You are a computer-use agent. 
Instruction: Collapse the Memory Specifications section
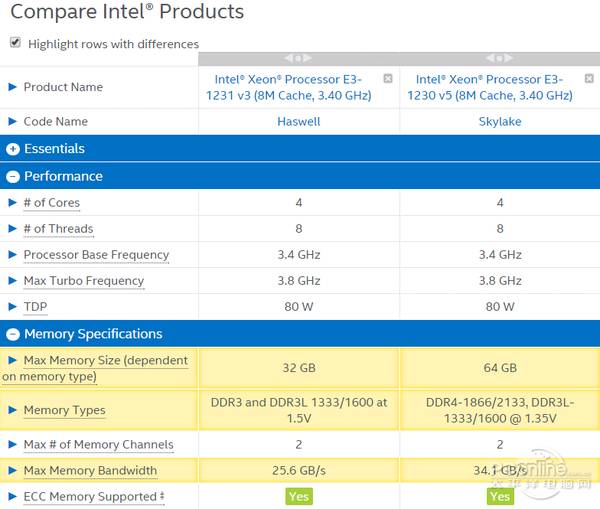(x=300, y=334)
